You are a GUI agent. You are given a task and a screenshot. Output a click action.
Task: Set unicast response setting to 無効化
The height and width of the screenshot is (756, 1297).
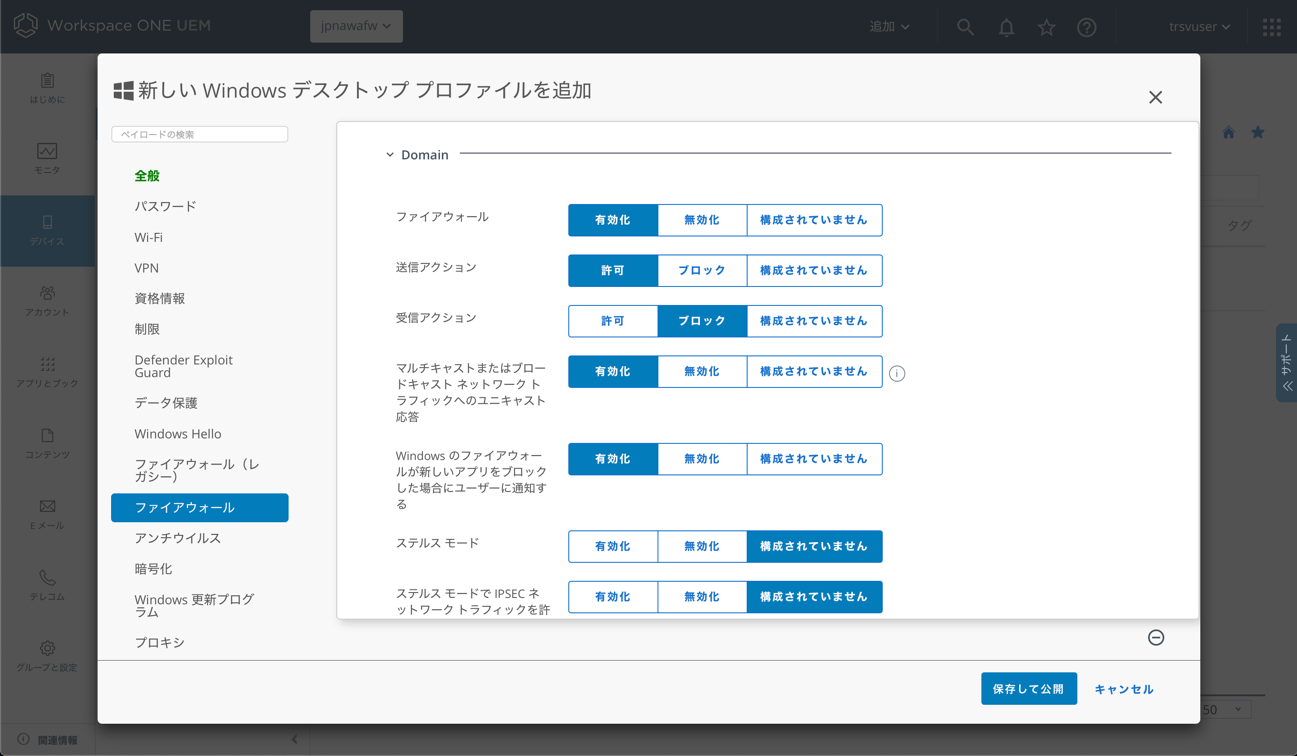tap(701, 371)
